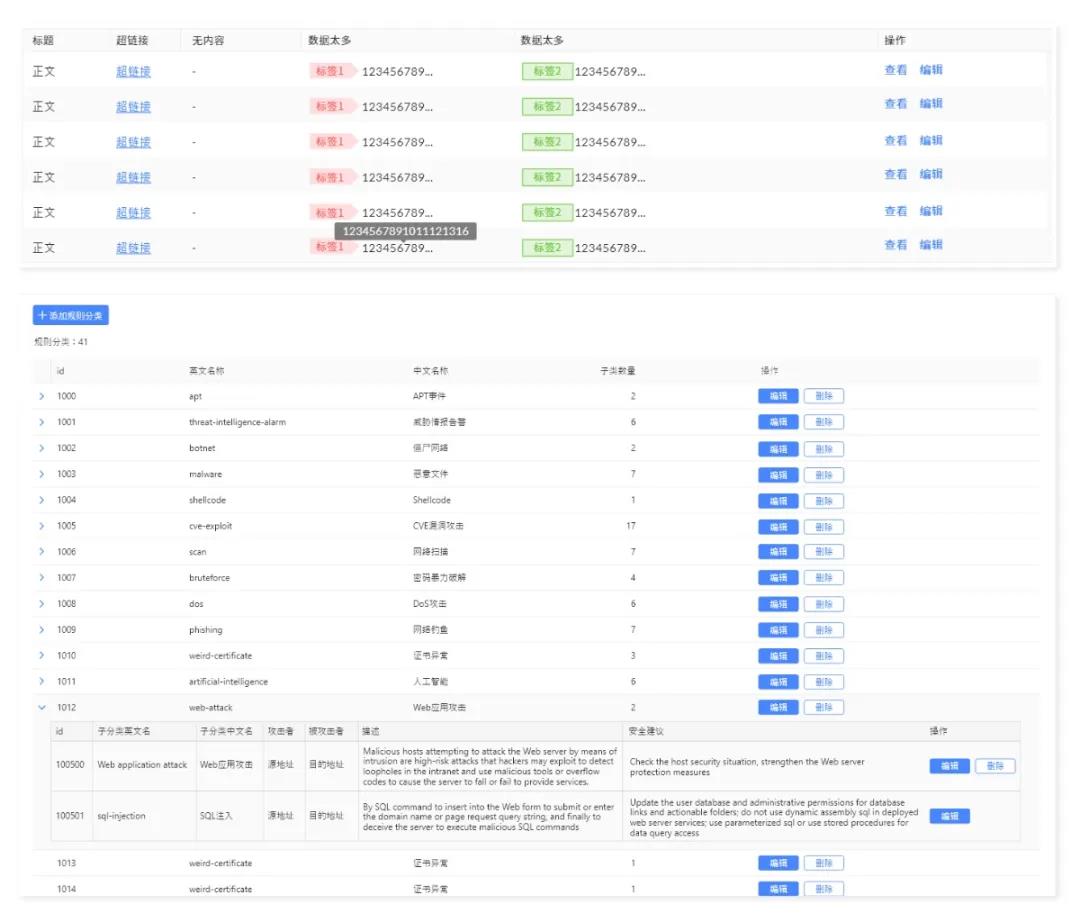Screen dimensions: 1080x922
Task: Expand the row with id 1000 apt
Action: click(42, 396)
